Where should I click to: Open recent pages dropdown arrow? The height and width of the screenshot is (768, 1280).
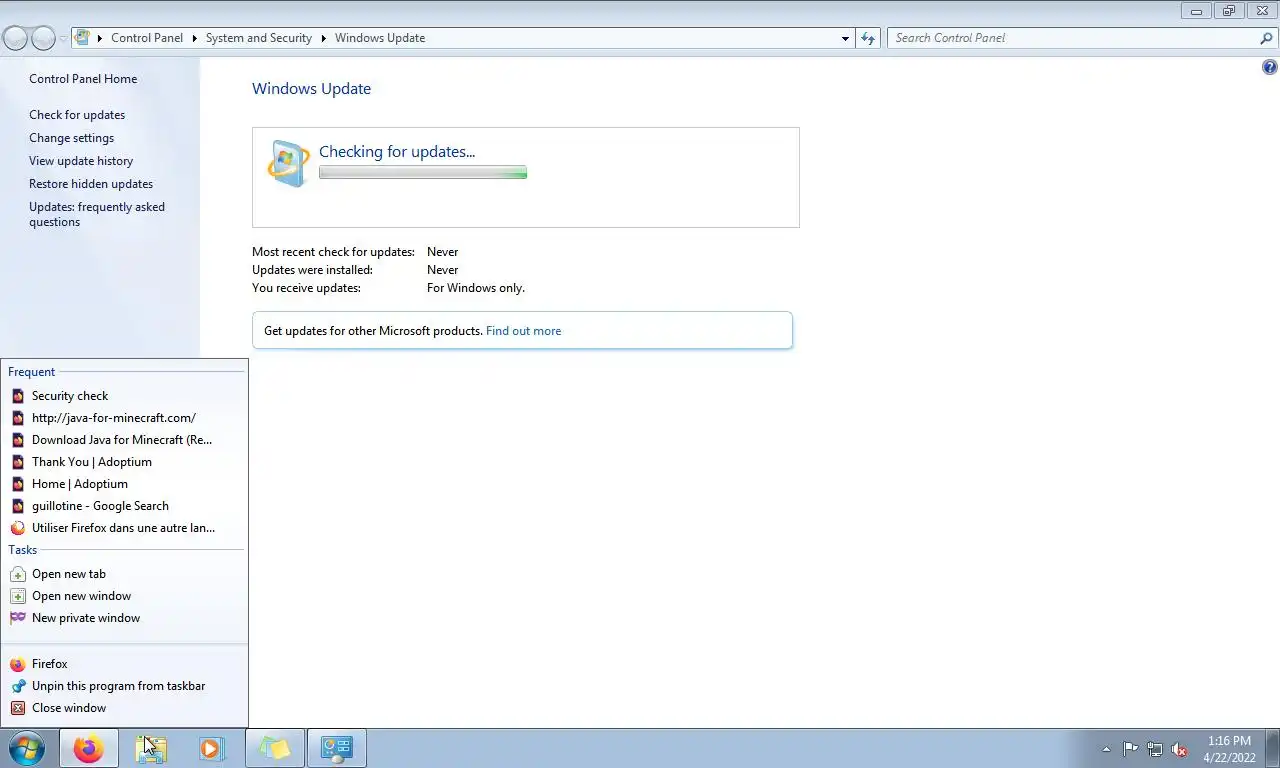click(63, 38)
